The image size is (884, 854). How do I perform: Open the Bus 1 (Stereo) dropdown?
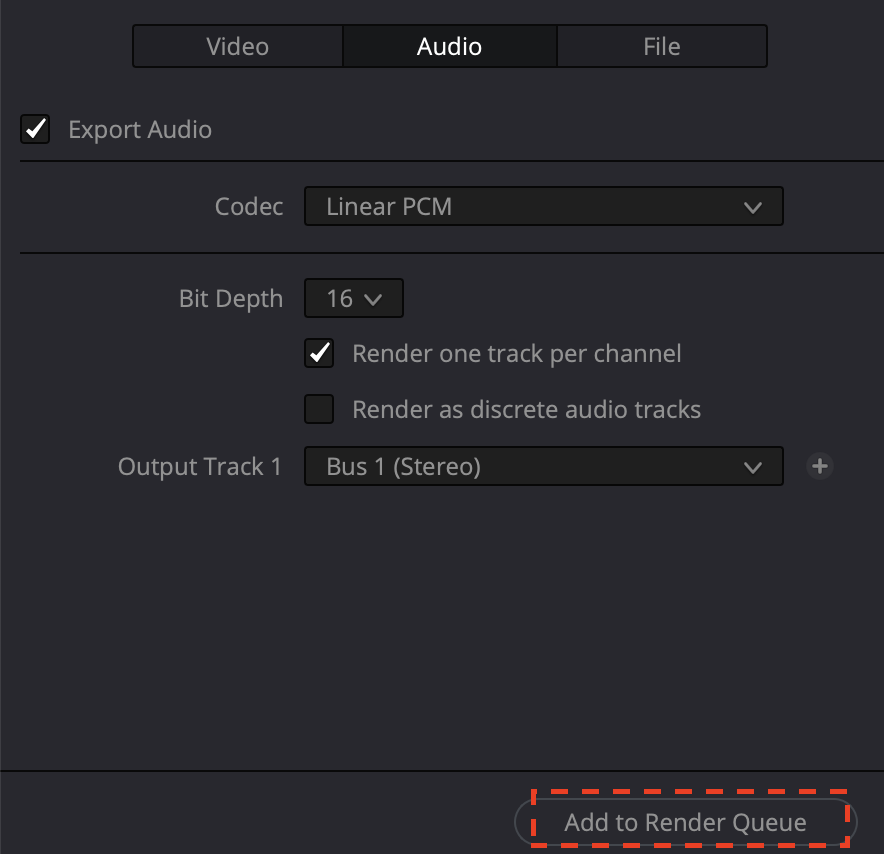pos(543,467)
